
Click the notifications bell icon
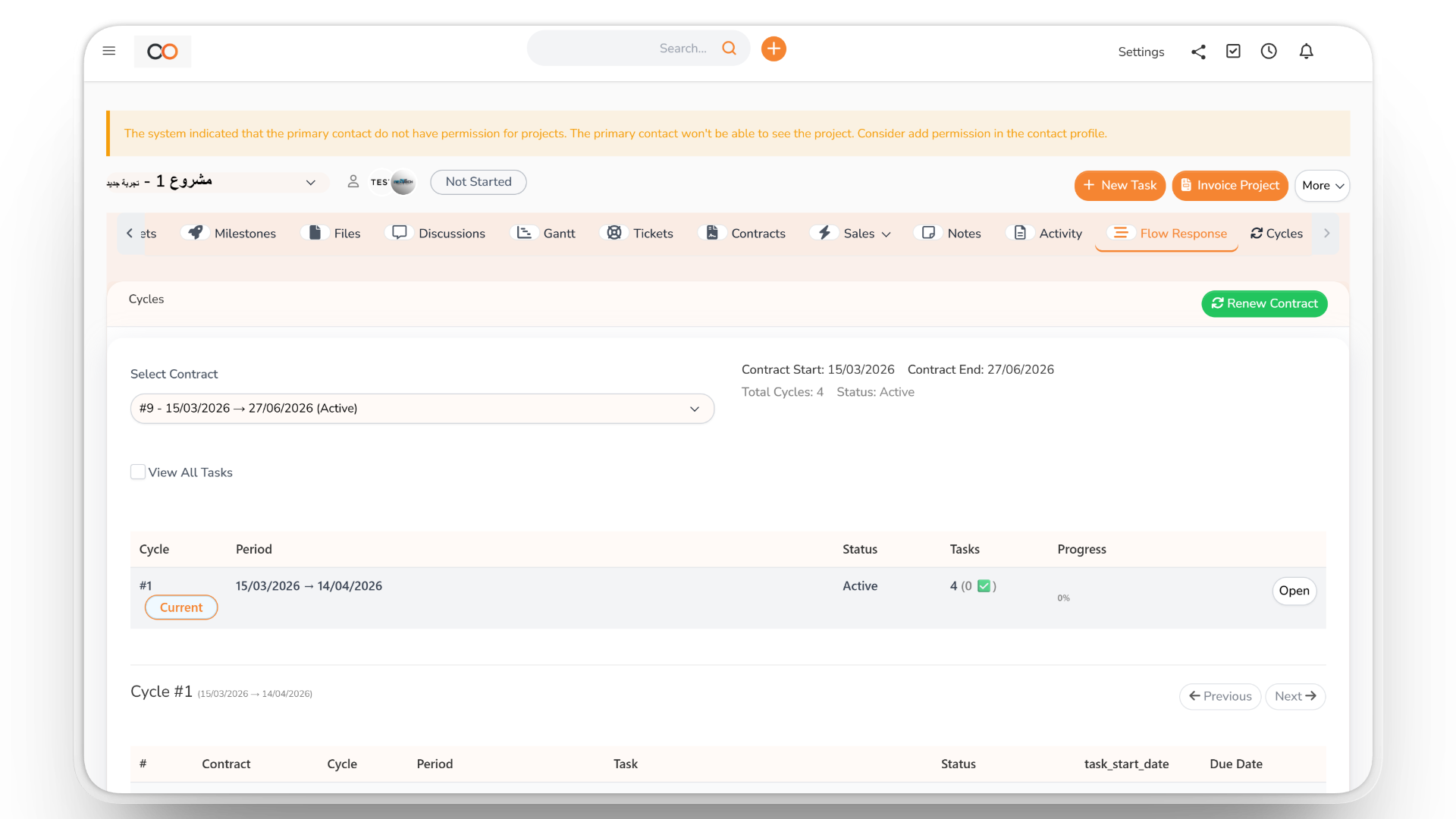[x=1306, y=51]
